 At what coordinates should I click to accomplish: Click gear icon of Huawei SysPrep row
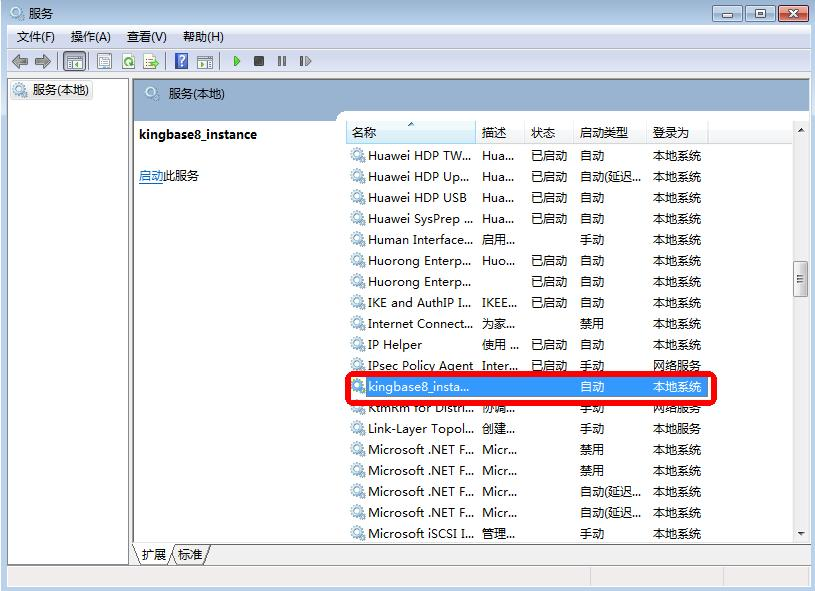coord(358,218)
